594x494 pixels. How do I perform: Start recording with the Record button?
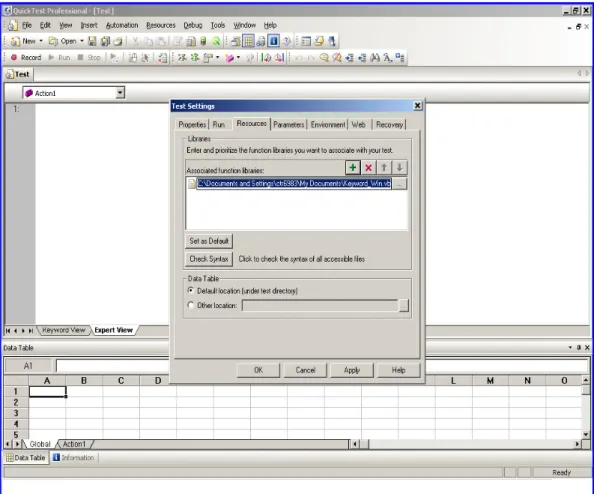(26, 57)
